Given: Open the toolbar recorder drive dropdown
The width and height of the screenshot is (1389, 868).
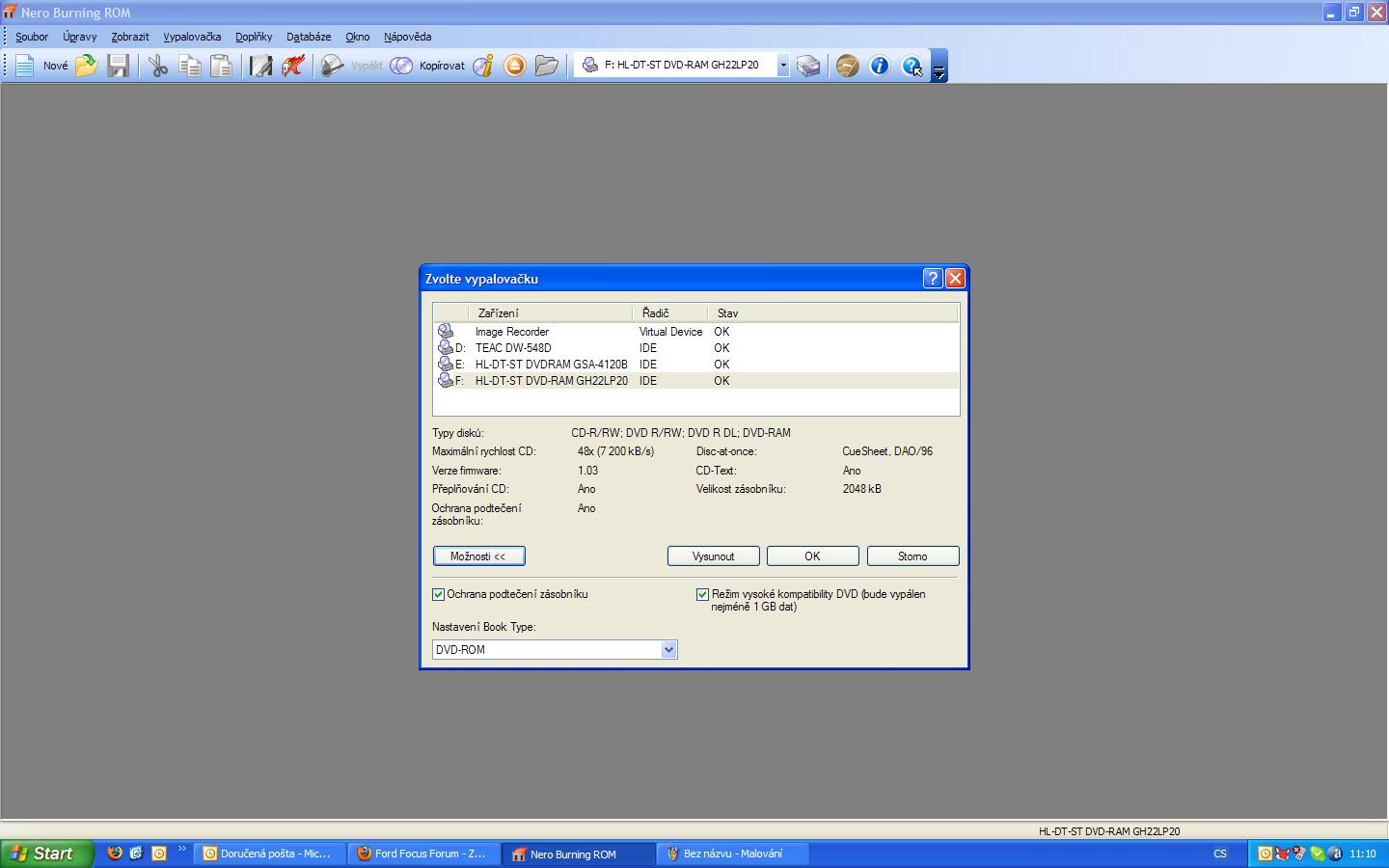Looking at the screenshot, I should (783, 66).
